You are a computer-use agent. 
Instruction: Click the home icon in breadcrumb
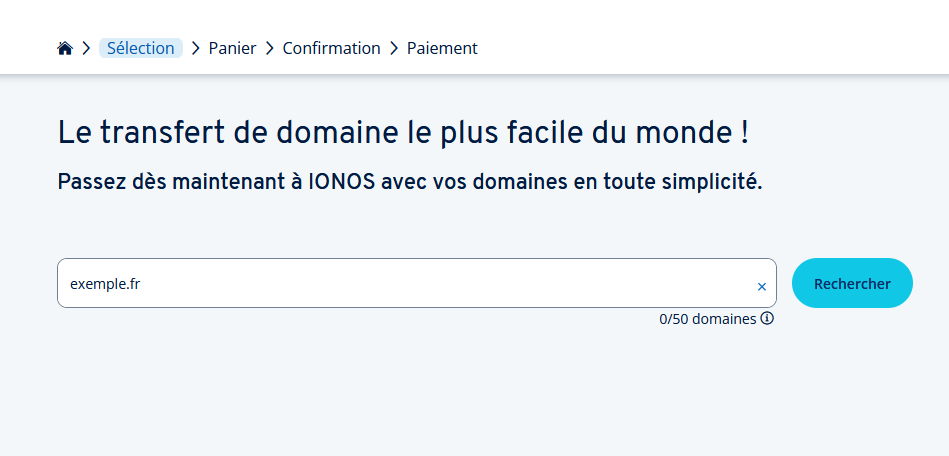click(65, 48)
